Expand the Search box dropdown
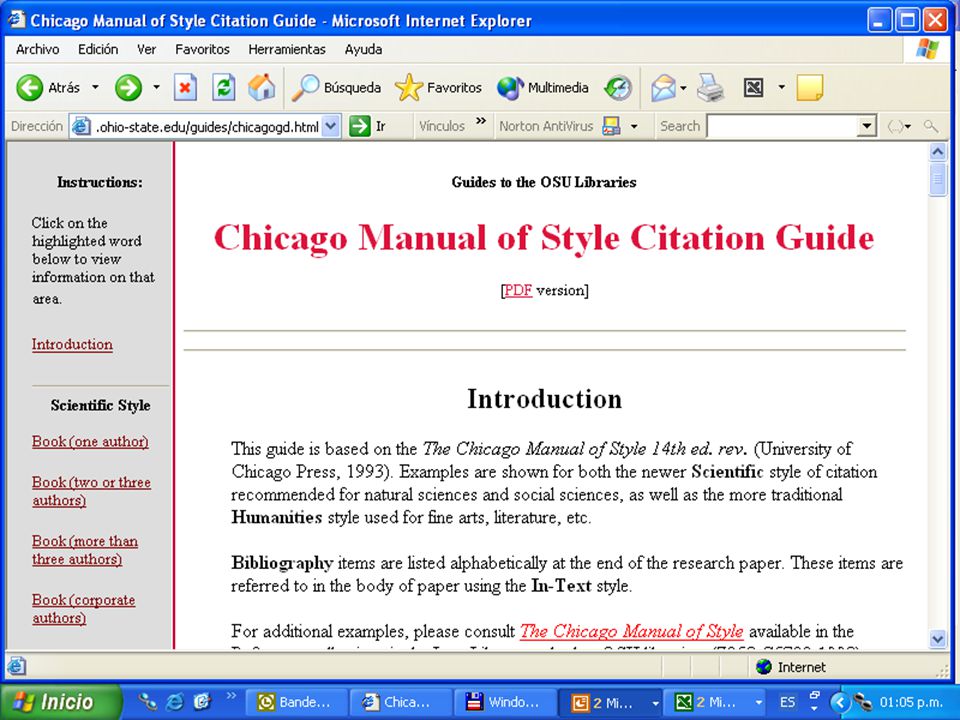 point(866,127)
